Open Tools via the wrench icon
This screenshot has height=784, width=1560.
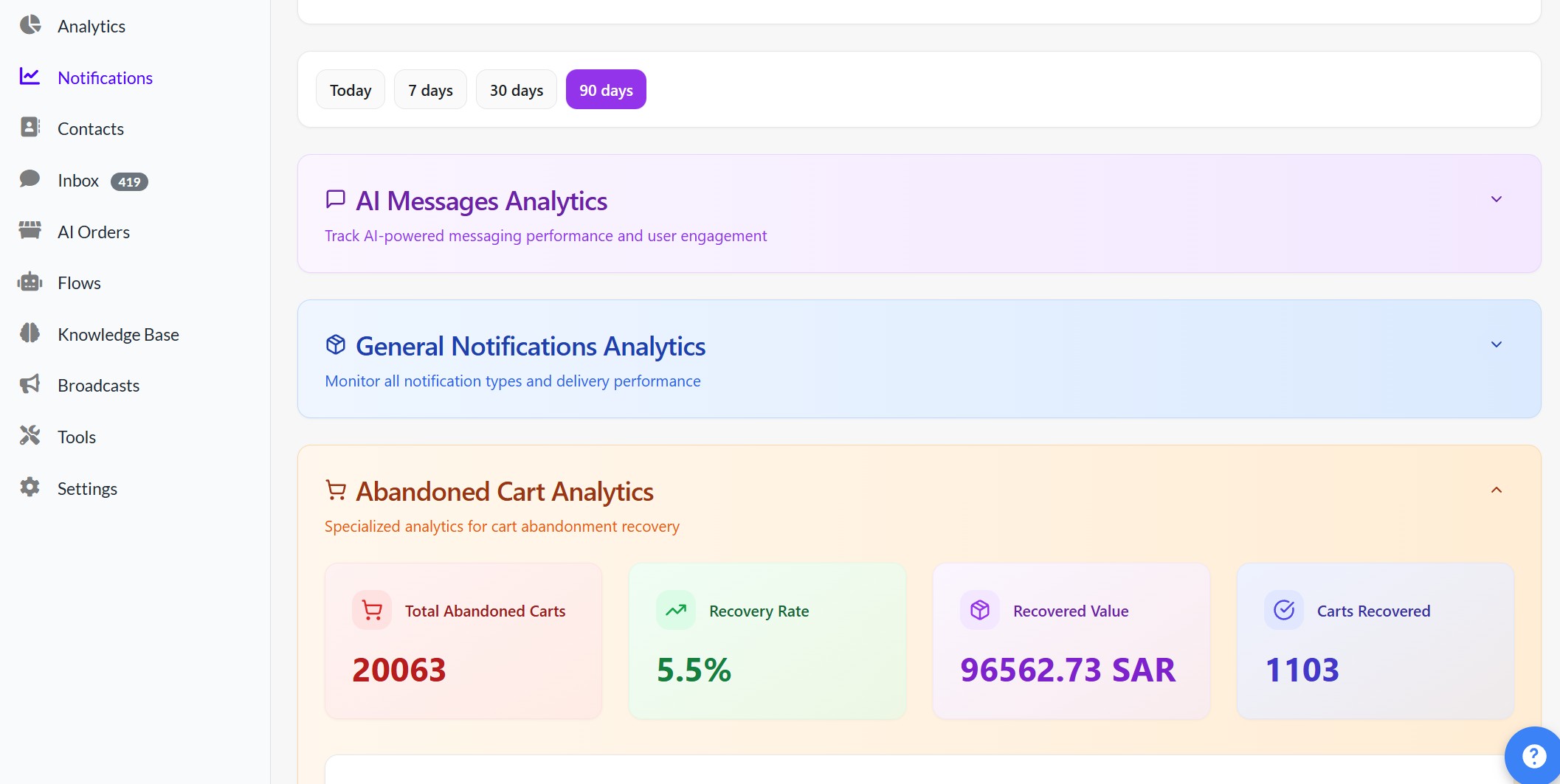30,436
